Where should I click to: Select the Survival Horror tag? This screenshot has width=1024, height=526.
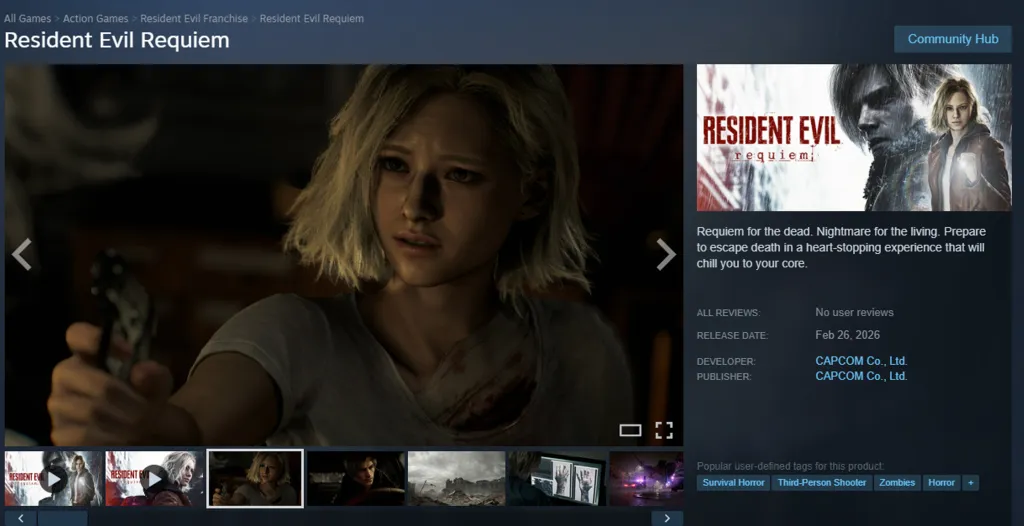733,483
